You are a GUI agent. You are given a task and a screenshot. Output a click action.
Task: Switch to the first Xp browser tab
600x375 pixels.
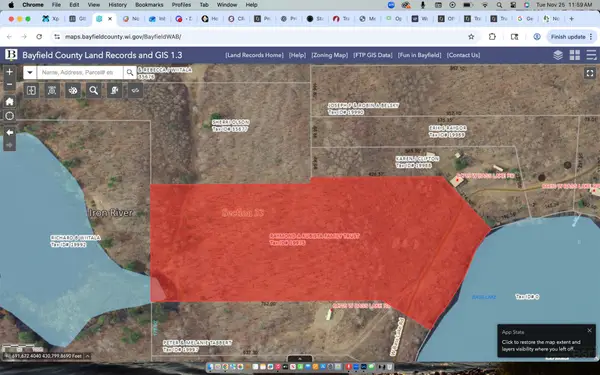pos(52,18)
